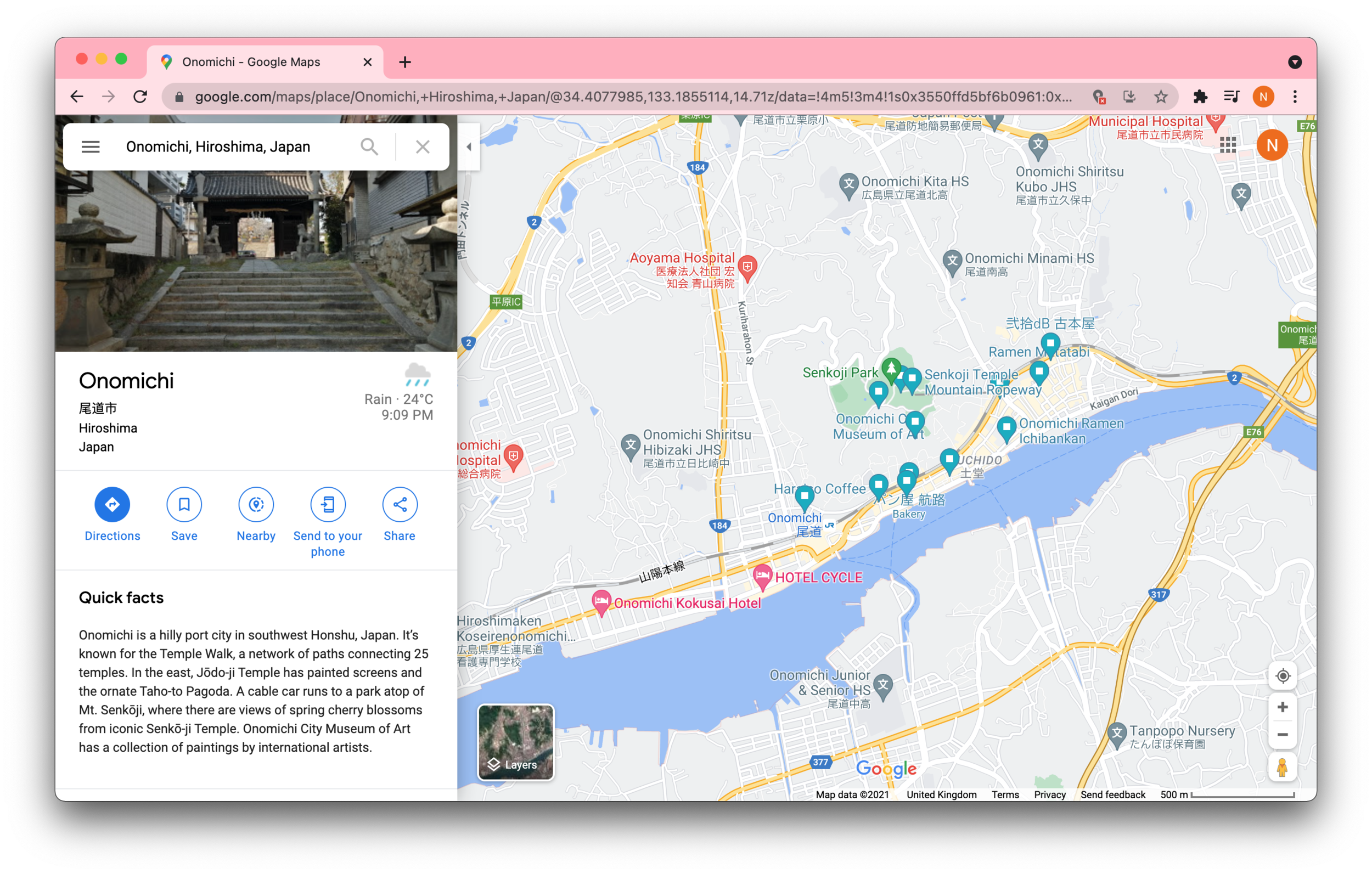Click the location permission icon in address bar
This screenshot has width=1372, height=874.
tap(1099, 97)
